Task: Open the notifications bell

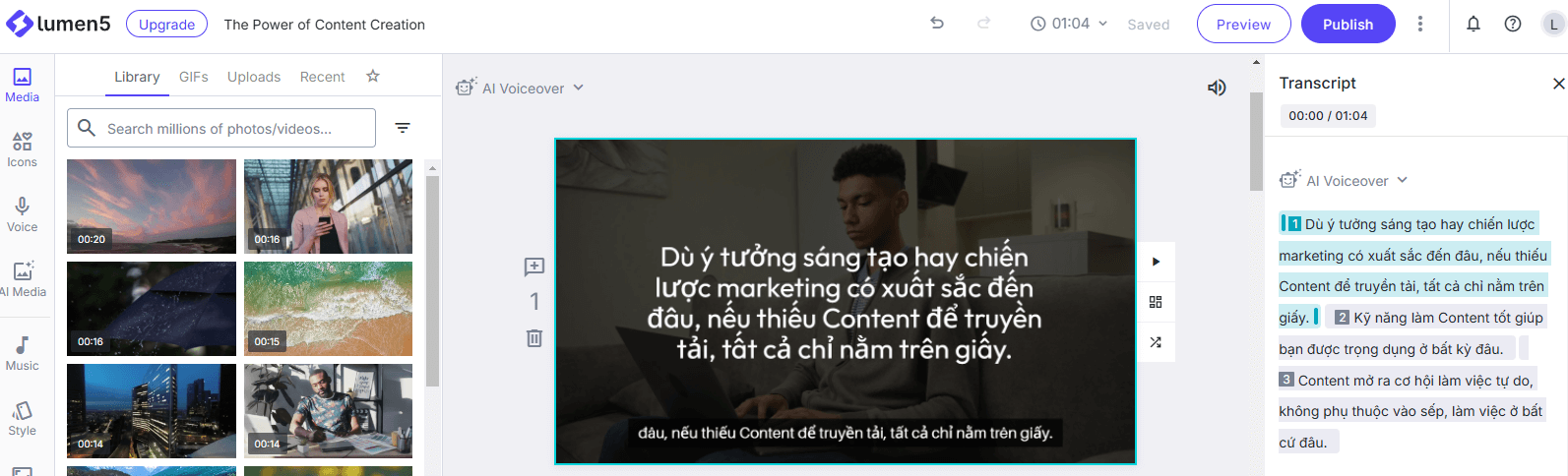Action: (1473, 24)
